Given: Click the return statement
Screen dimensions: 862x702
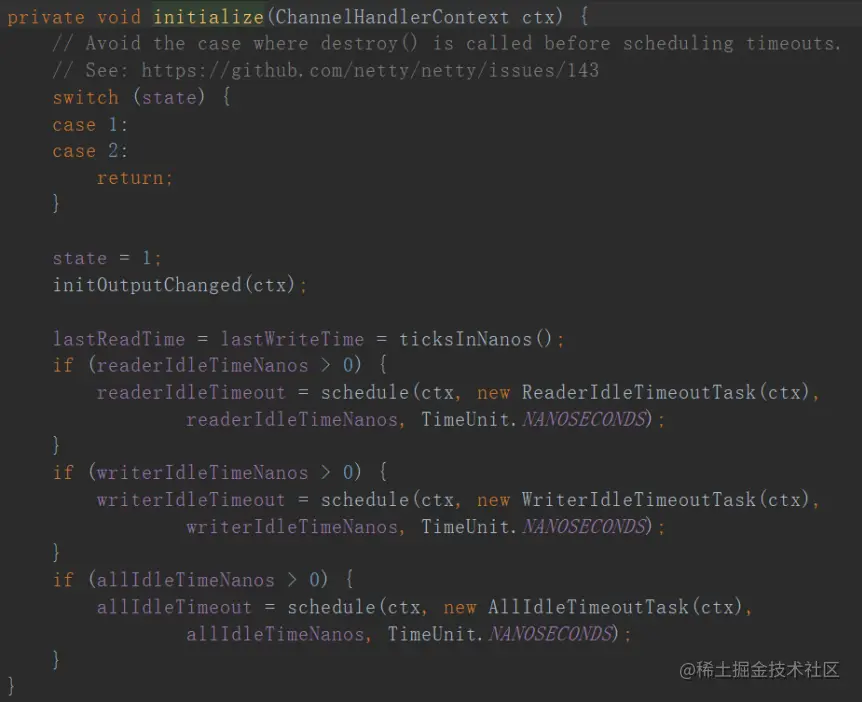Looking at the screenshot, I should pos(135,178).
